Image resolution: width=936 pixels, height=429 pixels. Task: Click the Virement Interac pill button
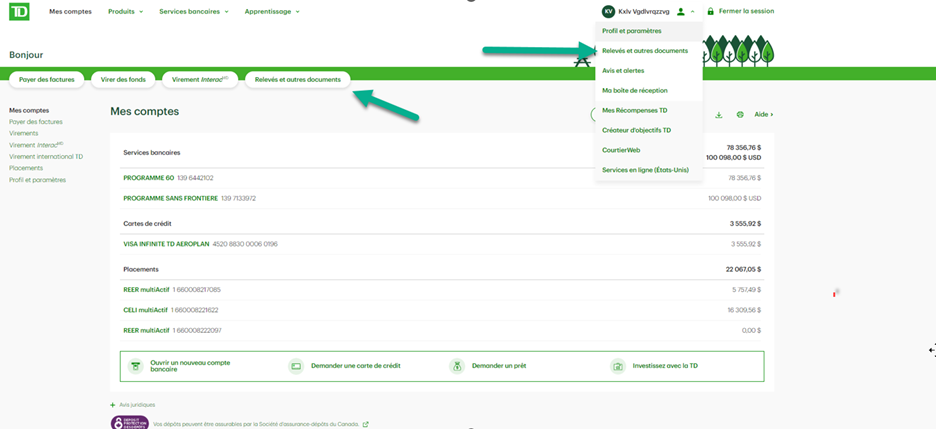tap(200, 79)
